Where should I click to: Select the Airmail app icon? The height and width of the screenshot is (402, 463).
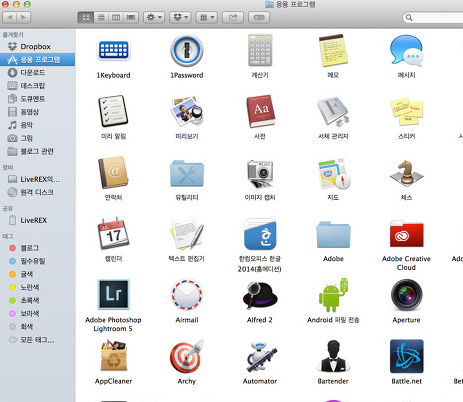[x=187, y=295]
